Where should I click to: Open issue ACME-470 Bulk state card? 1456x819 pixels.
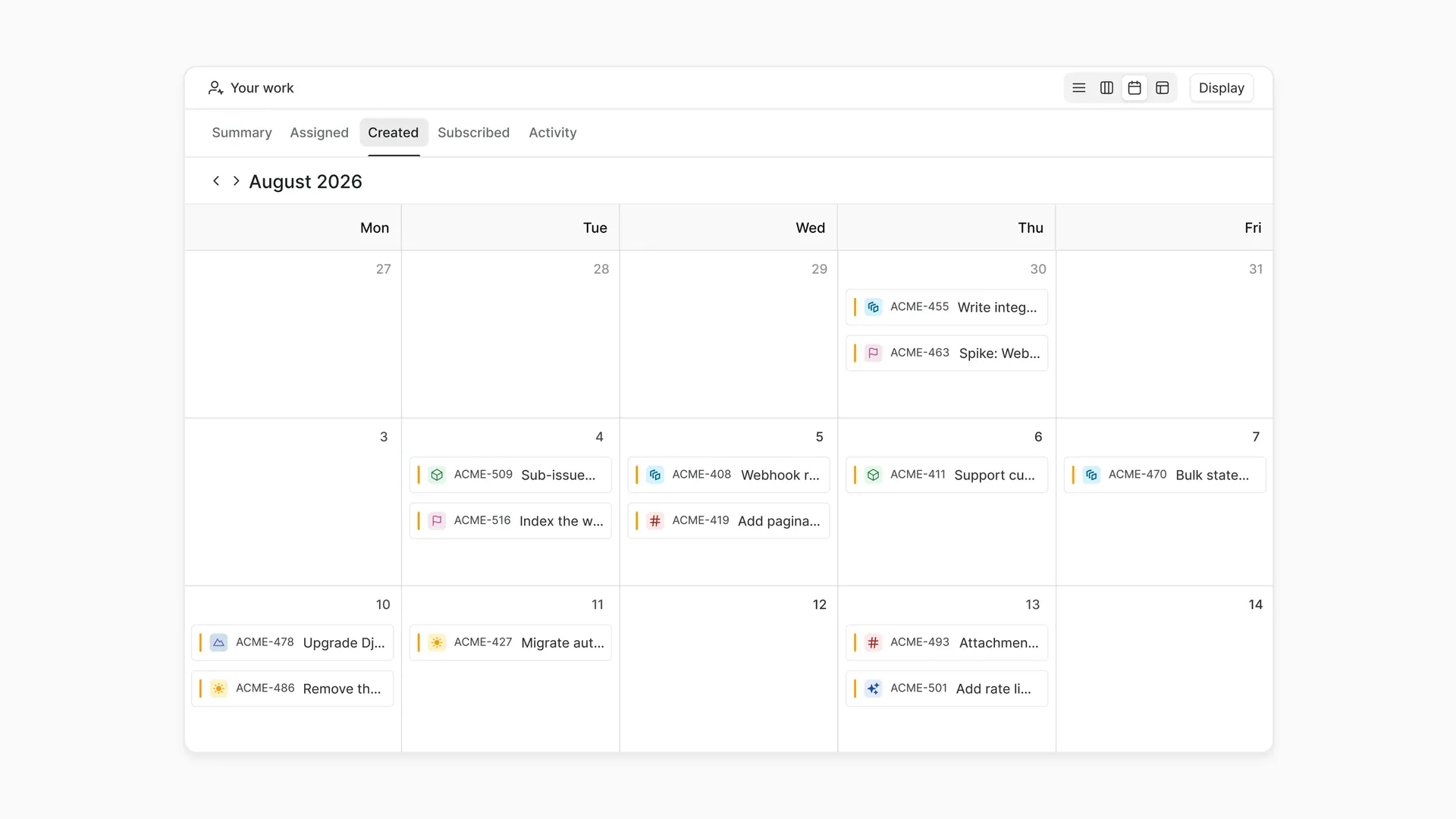pos(1165,475)
